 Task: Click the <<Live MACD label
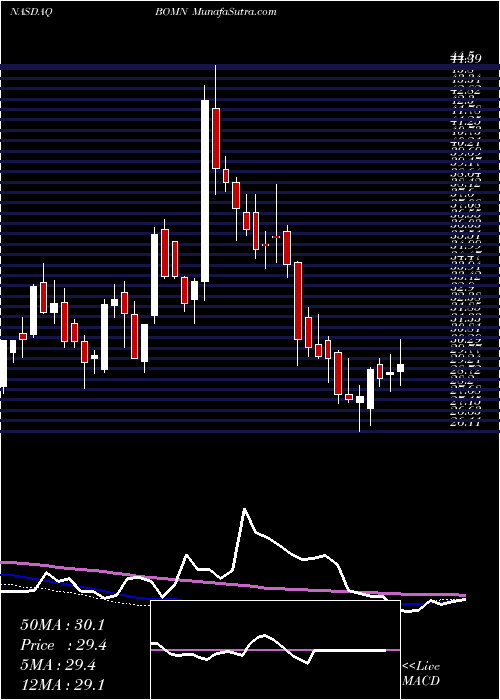[x=421, y=673]
